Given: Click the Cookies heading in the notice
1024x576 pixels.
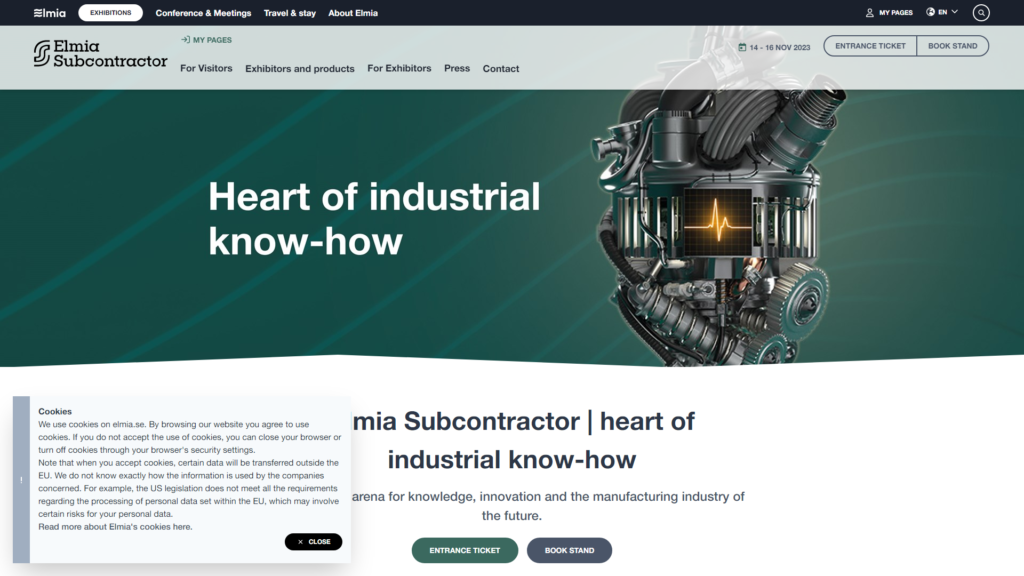Looking at the screenshot, I should point(55,411).
